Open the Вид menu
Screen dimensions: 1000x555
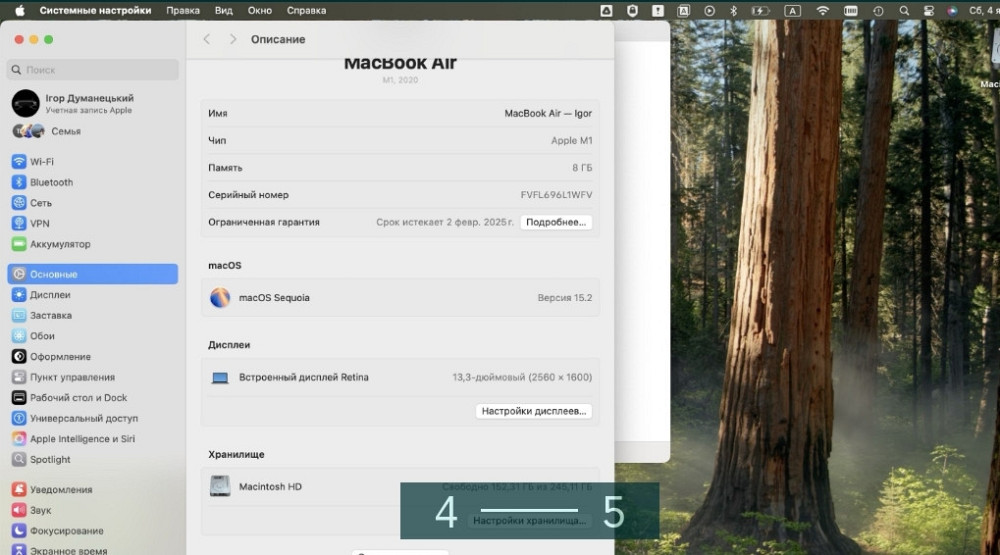click(224, 10)
